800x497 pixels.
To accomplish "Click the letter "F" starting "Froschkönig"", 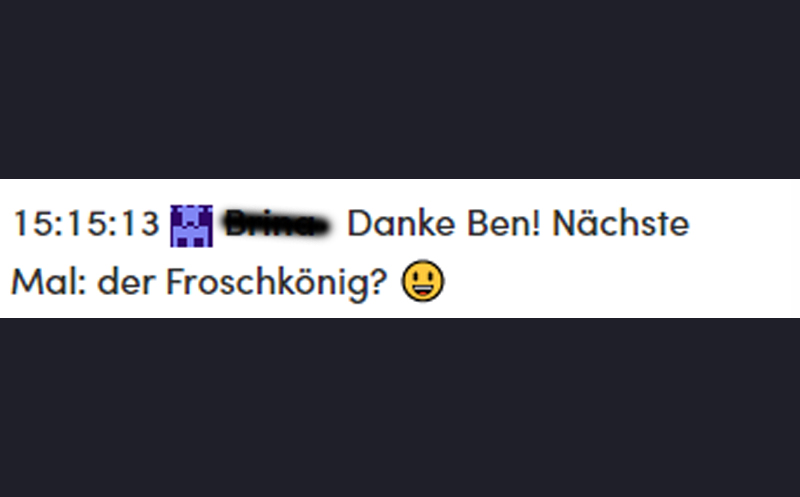I will point(175,282).
